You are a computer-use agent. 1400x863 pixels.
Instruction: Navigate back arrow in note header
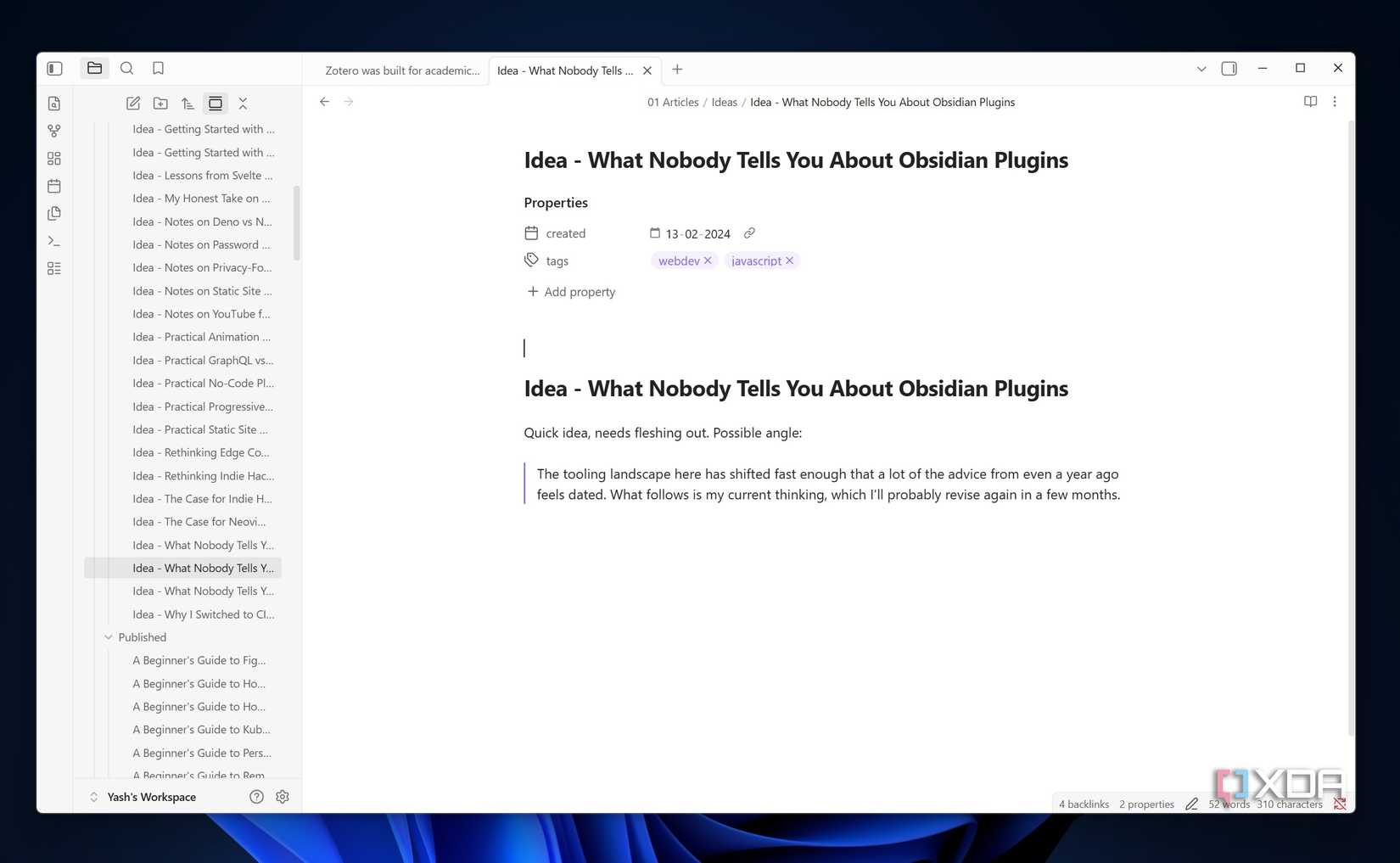pyautogui.click(x=324, y=102)
